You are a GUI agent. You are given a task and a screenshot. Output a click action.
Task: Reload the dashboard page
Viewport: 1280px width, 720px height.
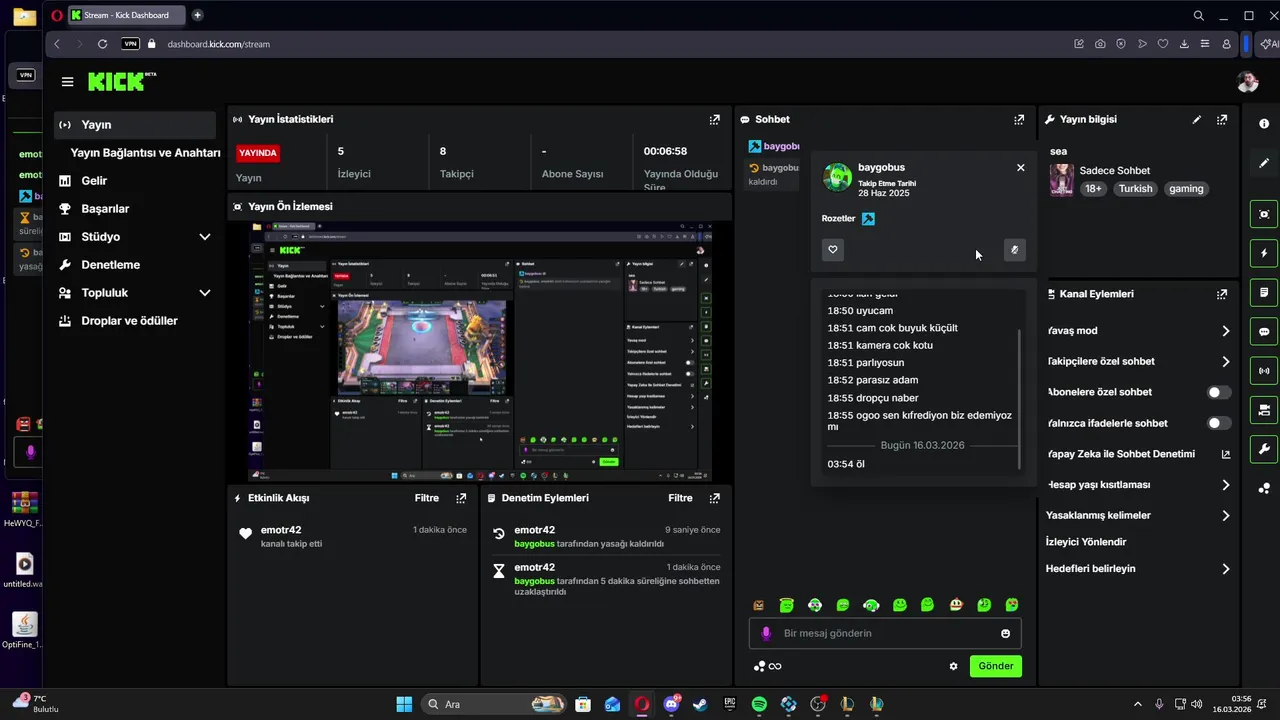[x=102, y=44]
